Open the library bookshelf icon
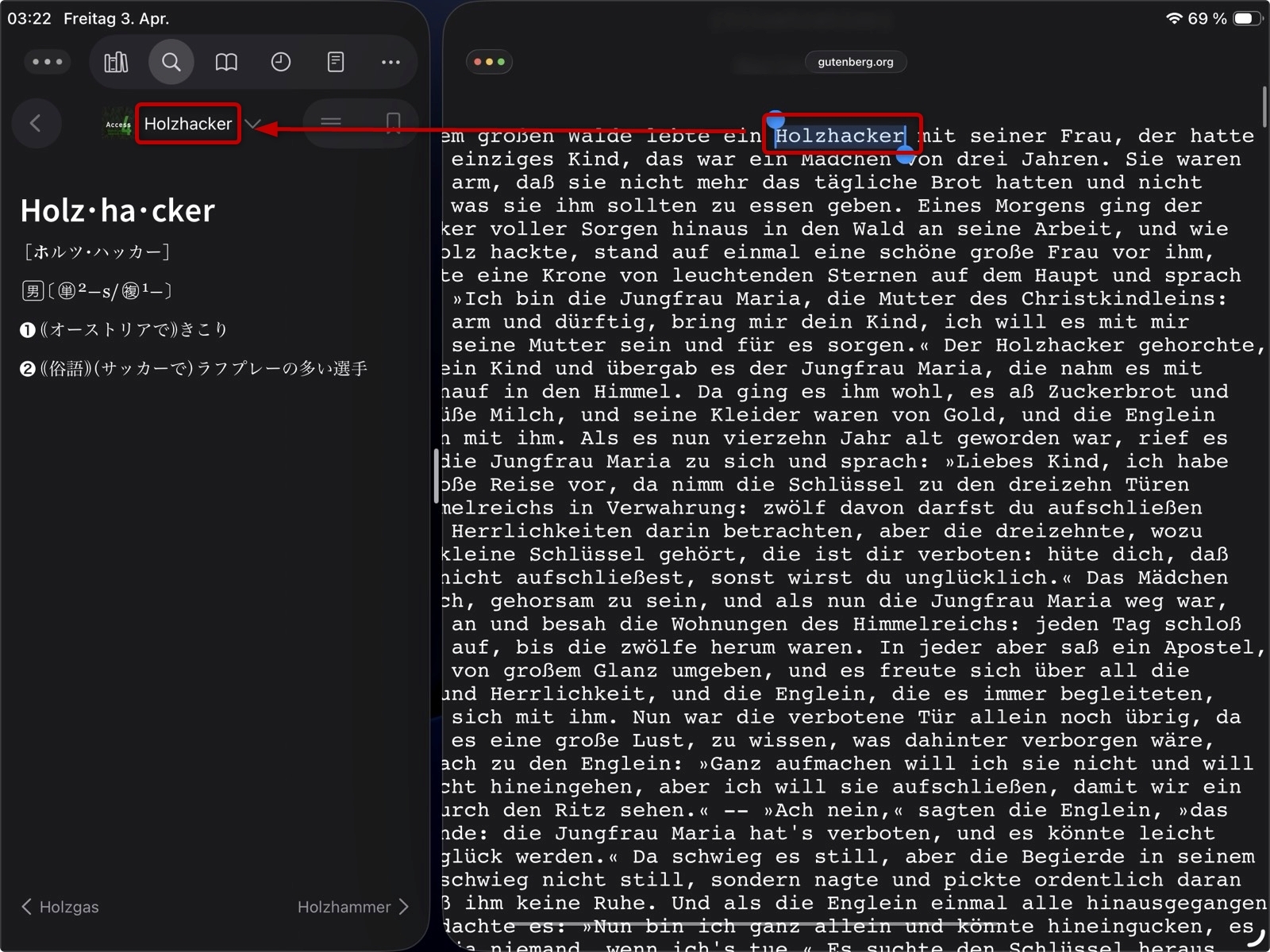This screenshot has width=1270, height=952. pyautogui.click(x=116, y=62)
